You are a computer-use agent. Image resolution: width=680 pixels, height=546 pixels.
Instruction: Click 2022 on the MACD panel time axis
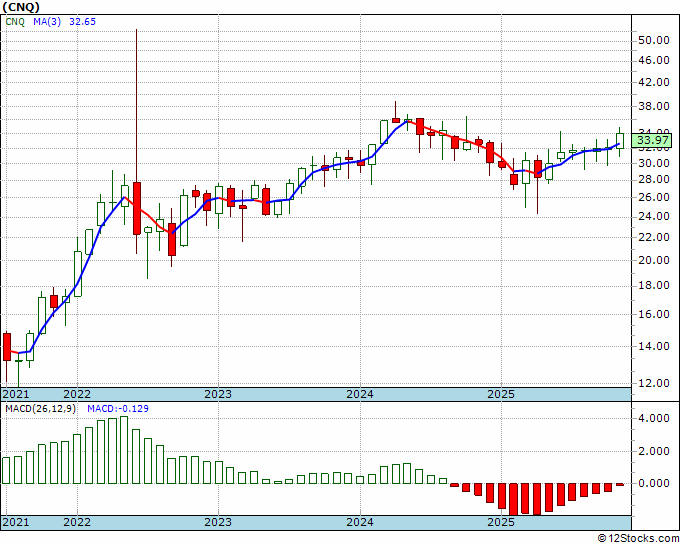click(x=77, y=522)
